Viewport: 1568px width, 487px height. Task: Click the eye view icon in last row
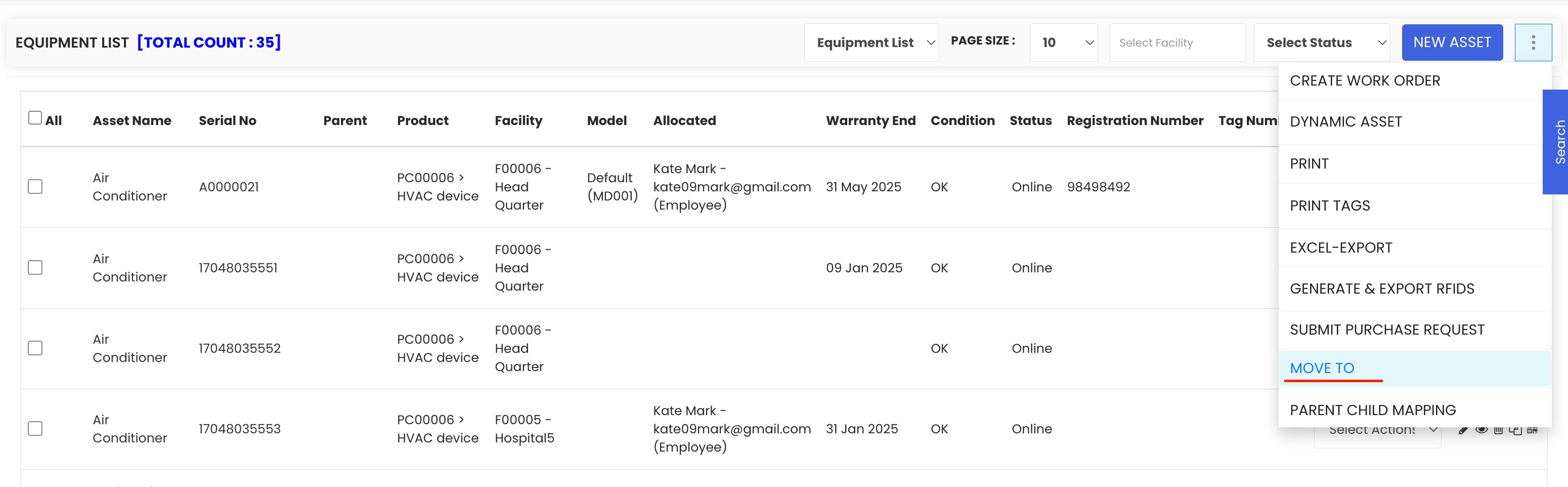[1482, 430]
